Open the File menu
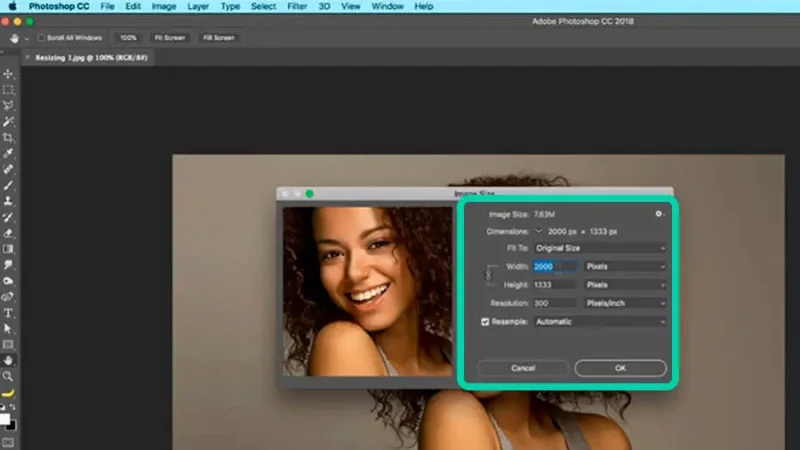800x450 pixels. (107, 6)
